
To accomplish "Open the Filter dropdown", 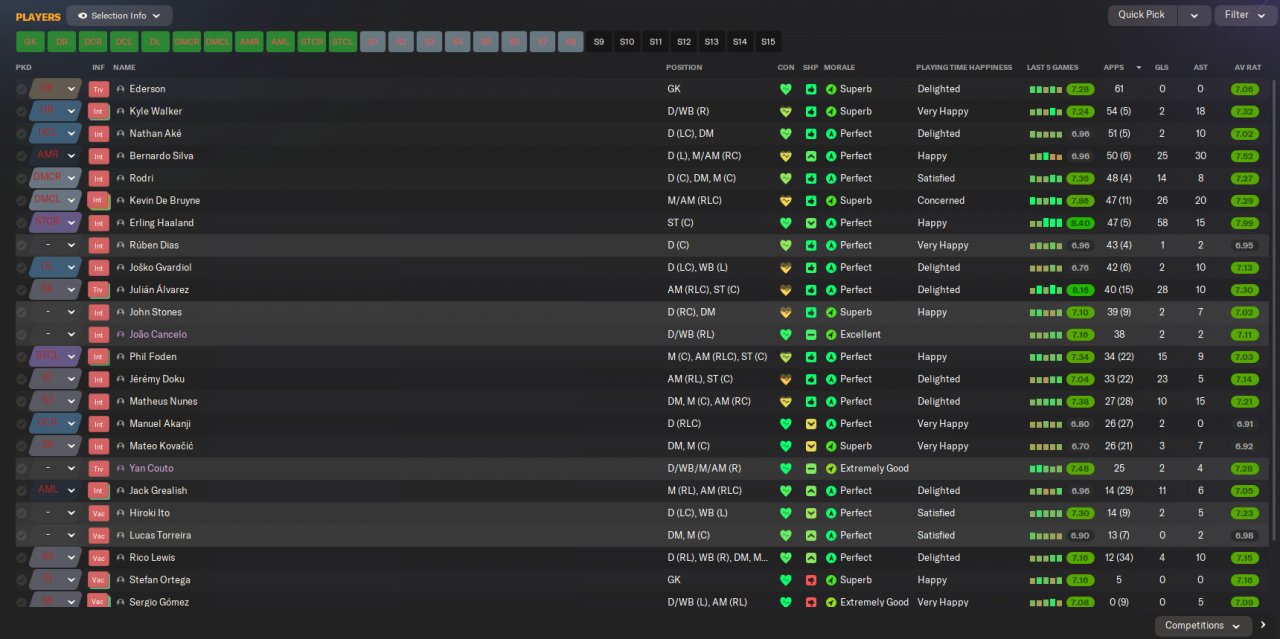I will pyautogui.click(x=1246, y=15).
